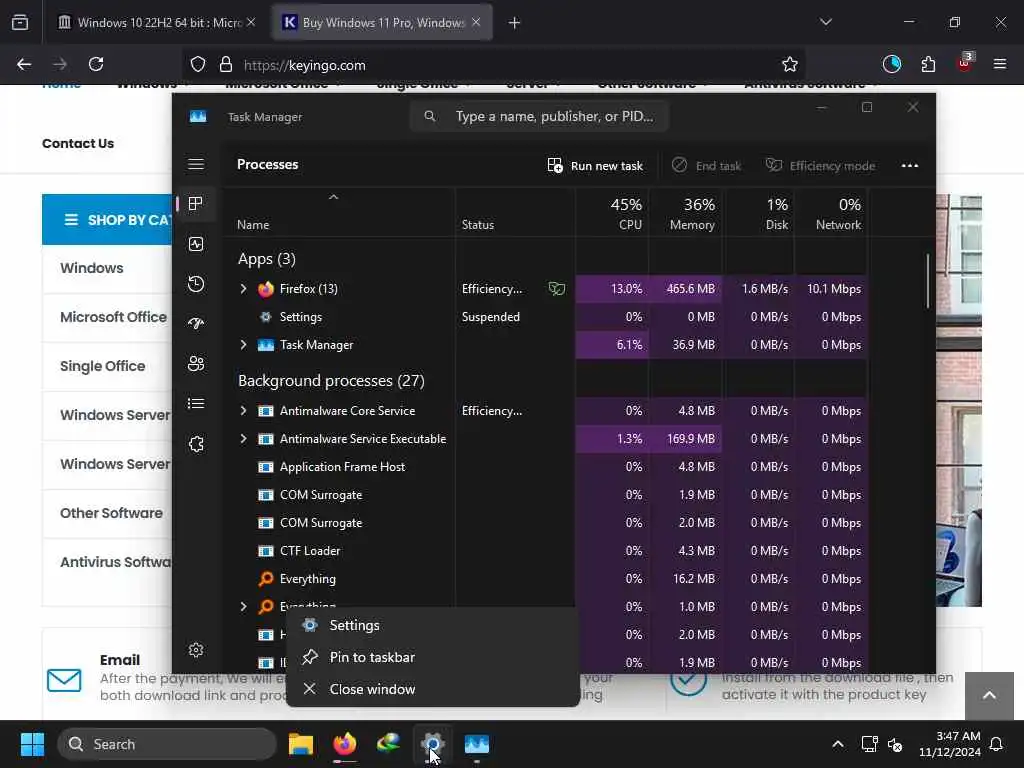Open the Microsoft Office category link
This screenshot has height=768, width=1024.
[x=114, y=317]
